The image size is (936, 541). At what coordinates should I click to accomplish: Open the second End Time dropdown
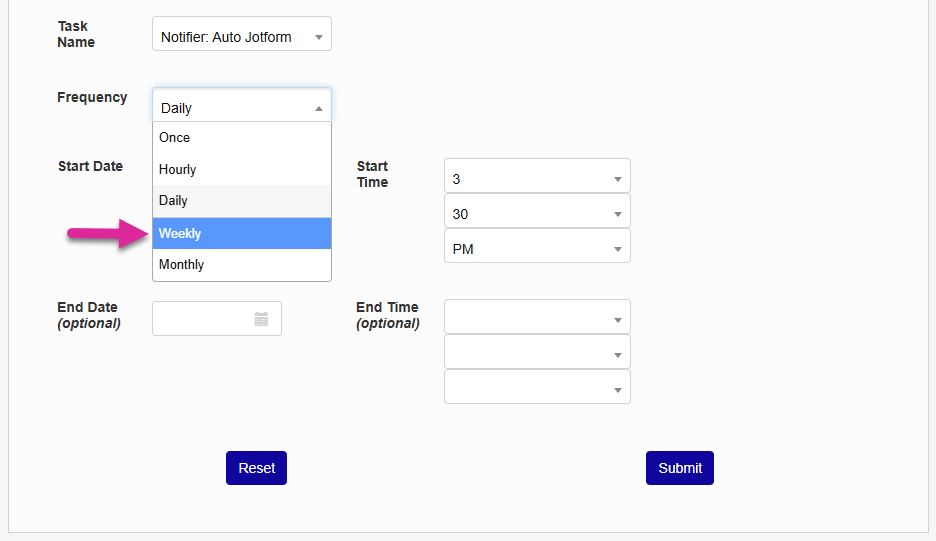(537, 352)
